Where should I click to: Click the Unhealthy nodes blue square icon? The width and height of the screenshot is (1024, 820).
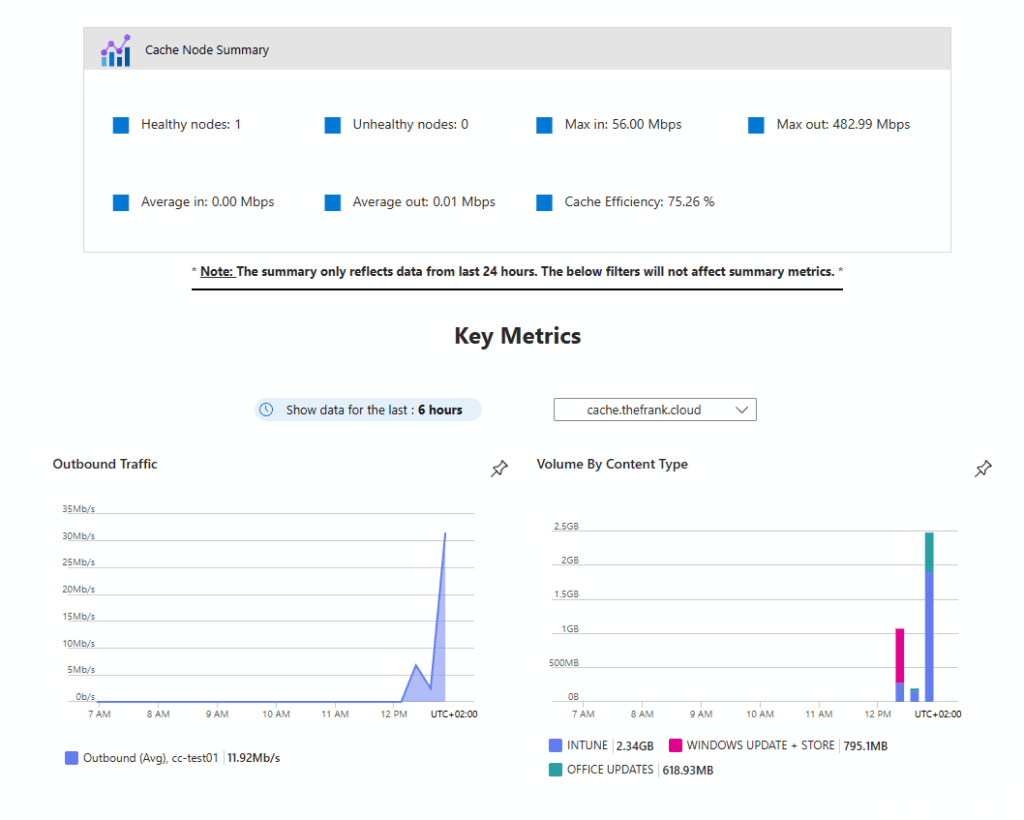(x=333, y=125)
